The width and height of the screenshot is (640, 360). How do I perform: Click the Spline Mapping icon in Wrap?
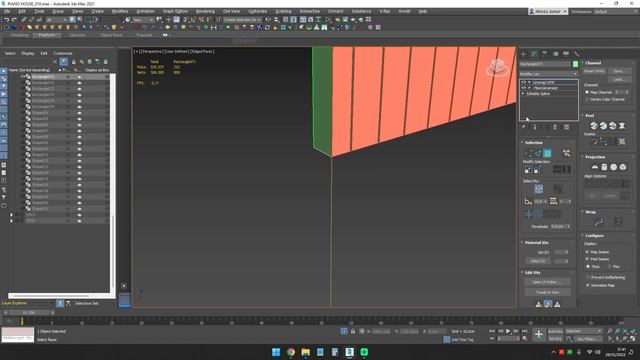click(x=599, y=222)
